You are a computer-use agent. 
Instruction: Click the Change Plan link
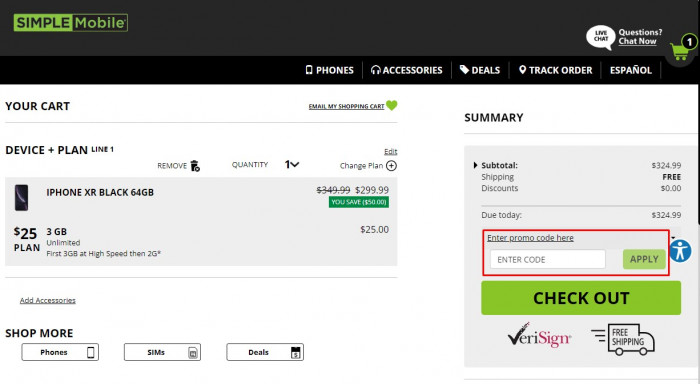(x=361, y=166)
